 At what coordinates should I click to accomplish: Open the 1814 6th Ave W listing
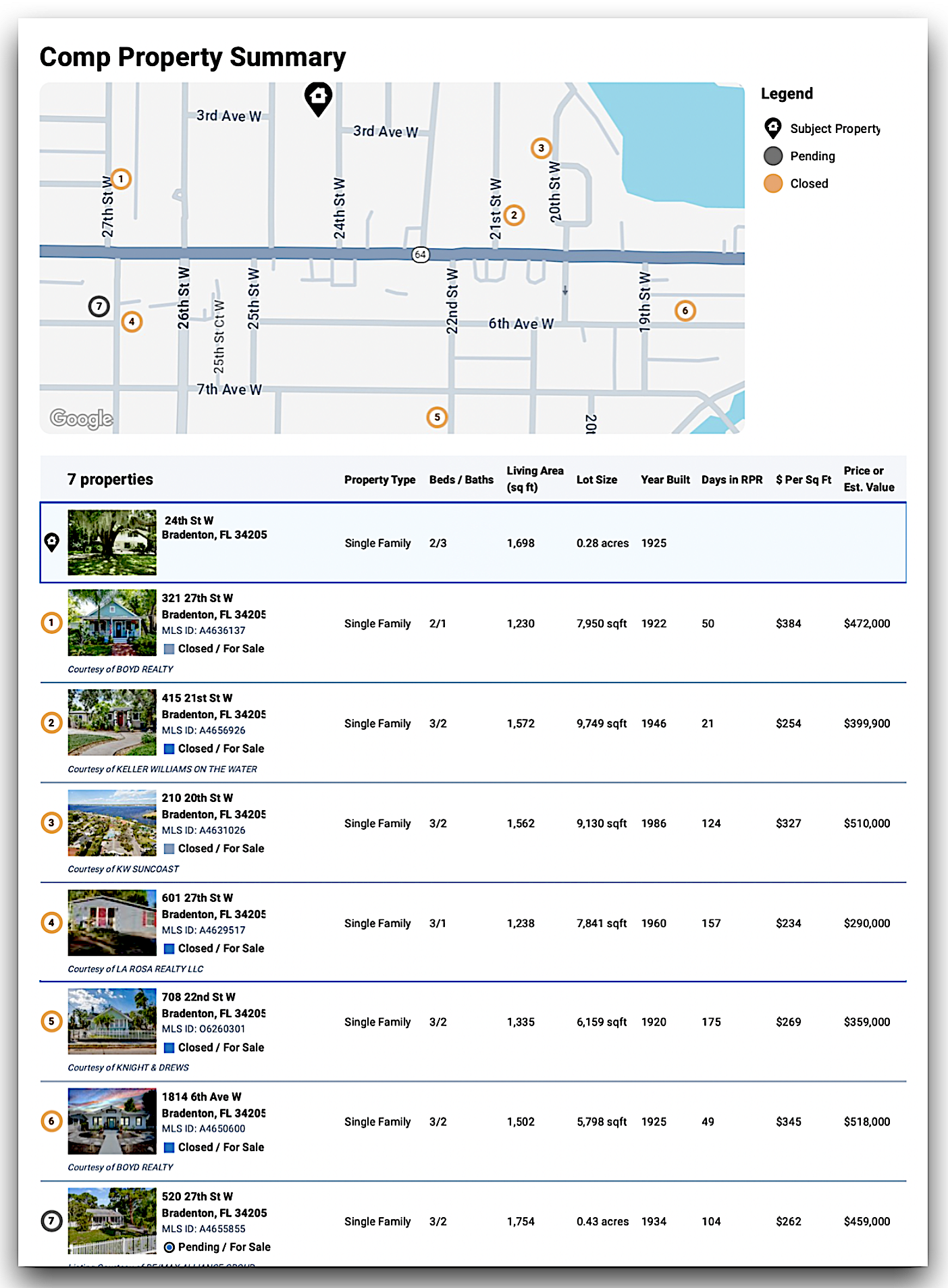point(201,1097)
